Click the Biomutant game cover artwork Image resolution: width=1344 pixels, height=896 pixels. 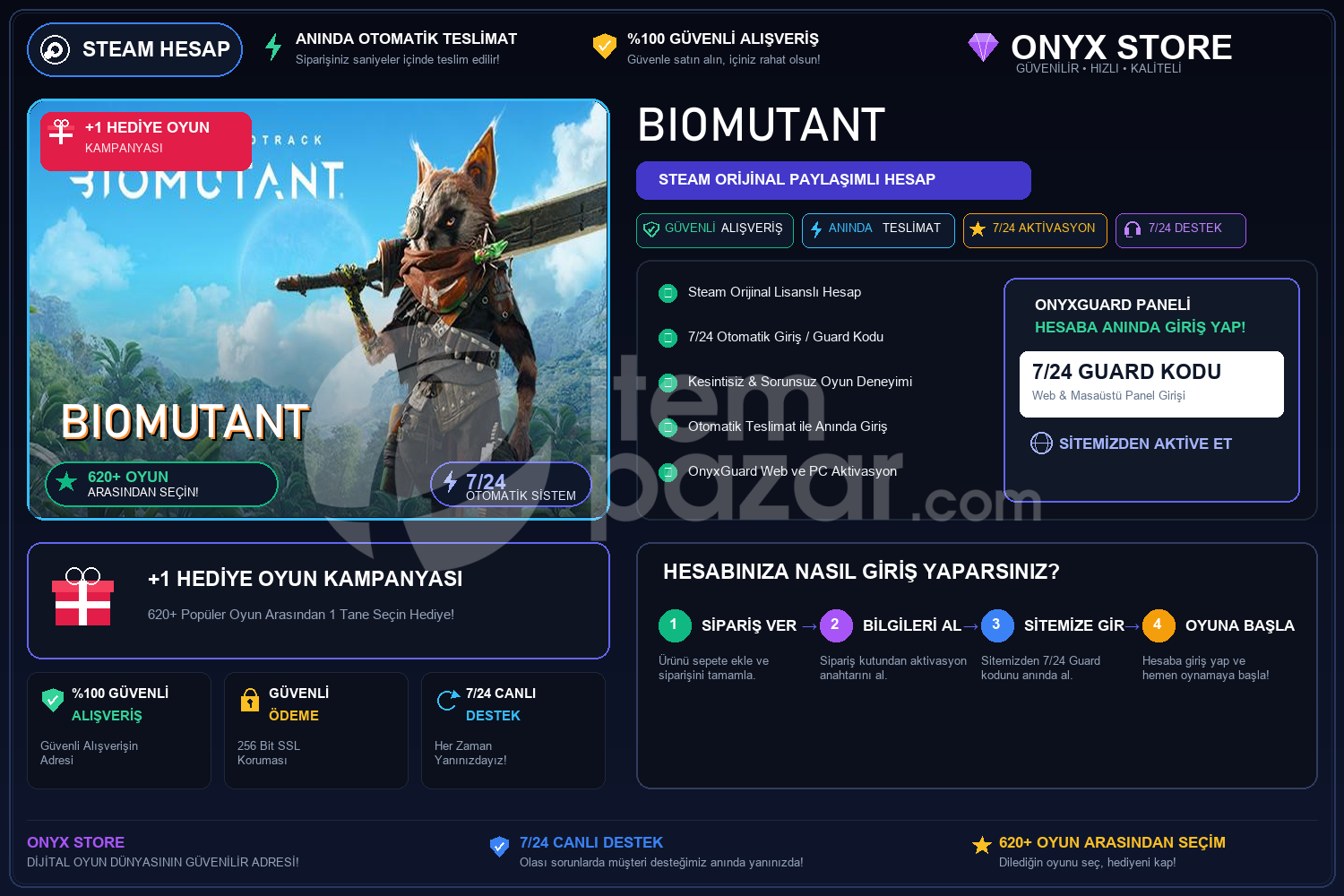click(318, 309)
